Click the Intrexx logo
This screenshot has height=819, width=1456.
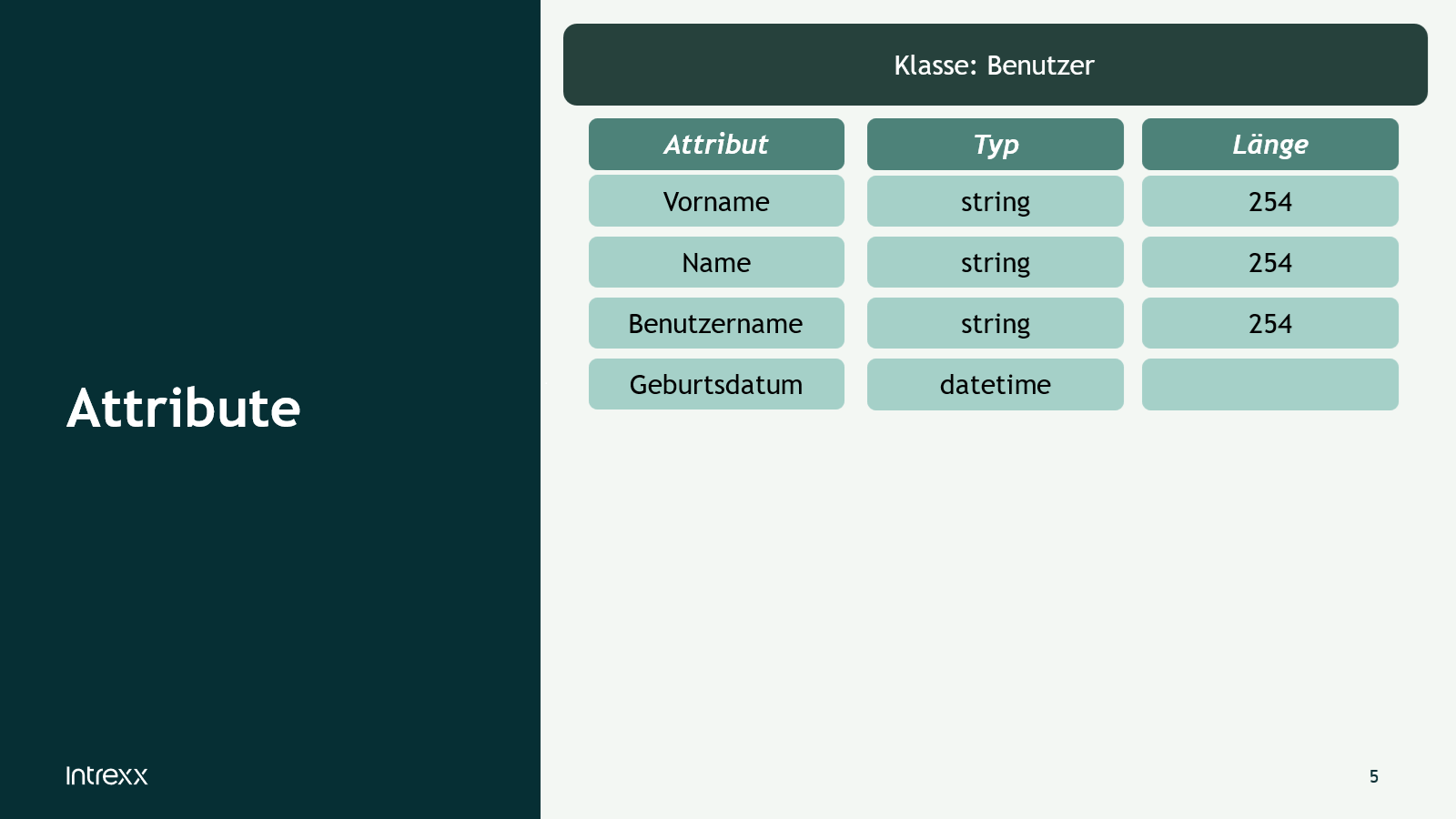click(106, 775)
